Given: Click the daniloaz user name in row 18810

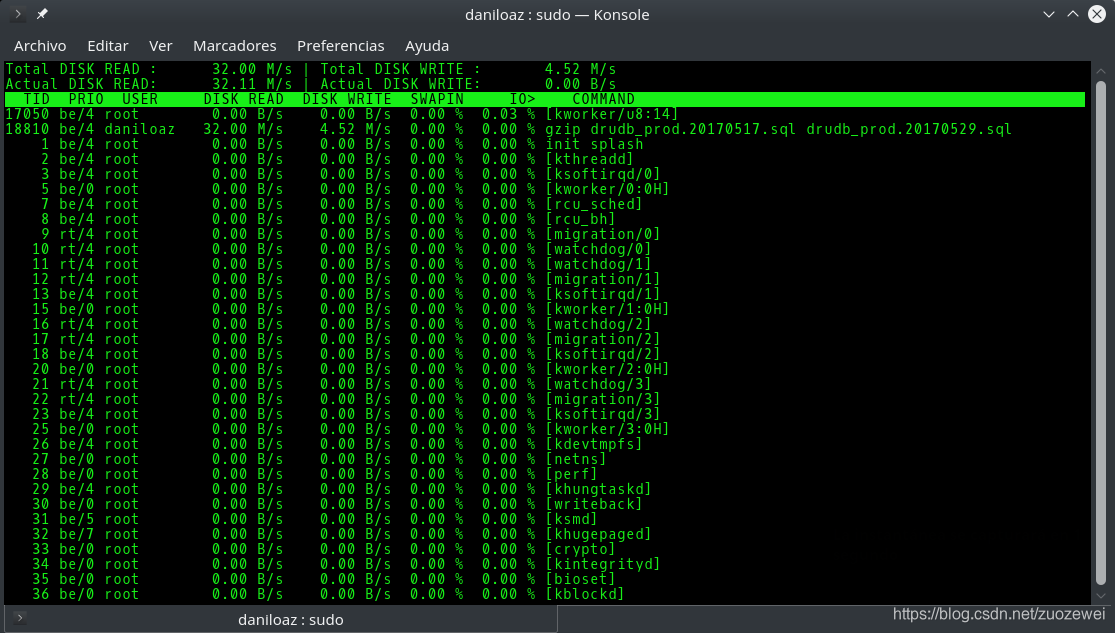Looking at the screenshot, I should click(139, 129).
